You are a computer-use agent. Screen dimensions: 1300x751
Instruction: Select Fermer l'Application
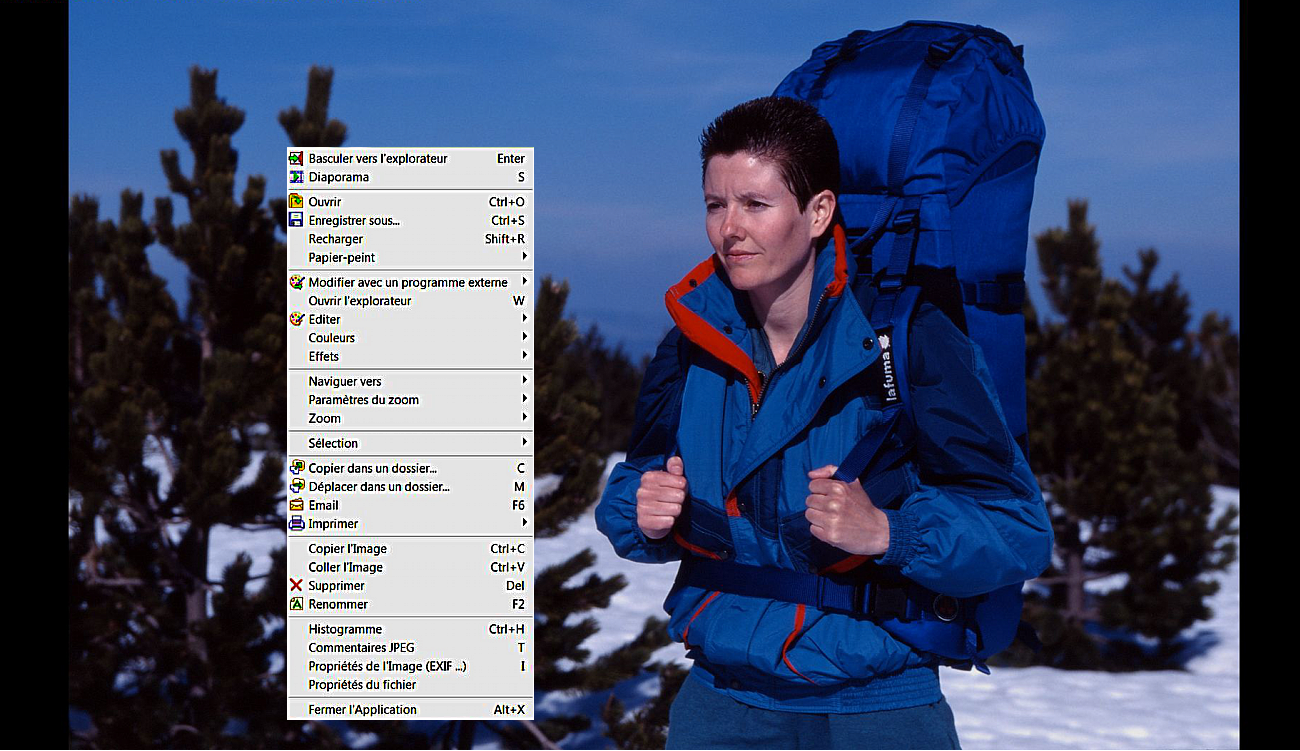pos(410,710)
